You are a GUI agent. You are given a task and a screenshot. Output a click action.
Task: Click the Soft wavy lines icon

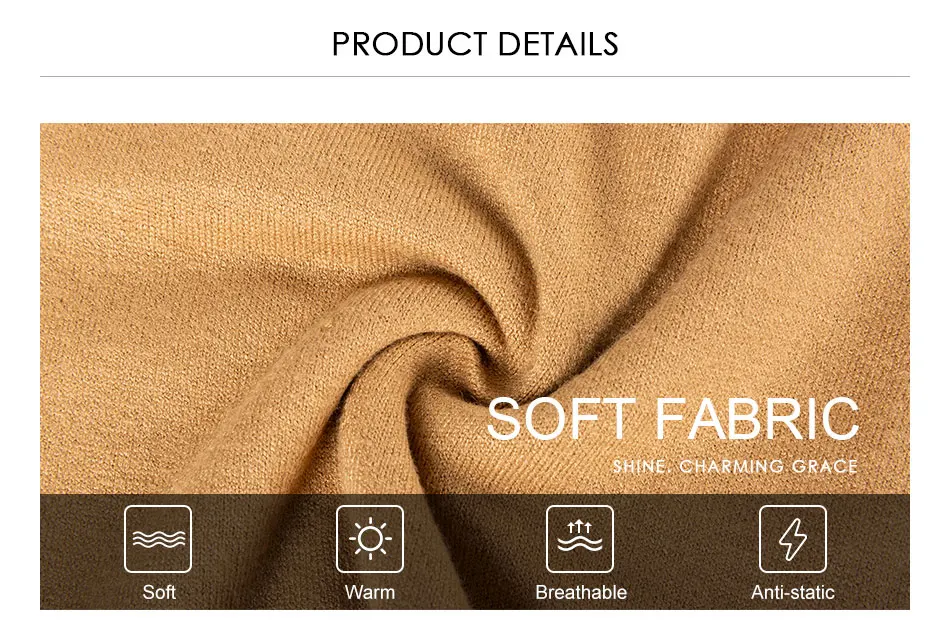158,539
